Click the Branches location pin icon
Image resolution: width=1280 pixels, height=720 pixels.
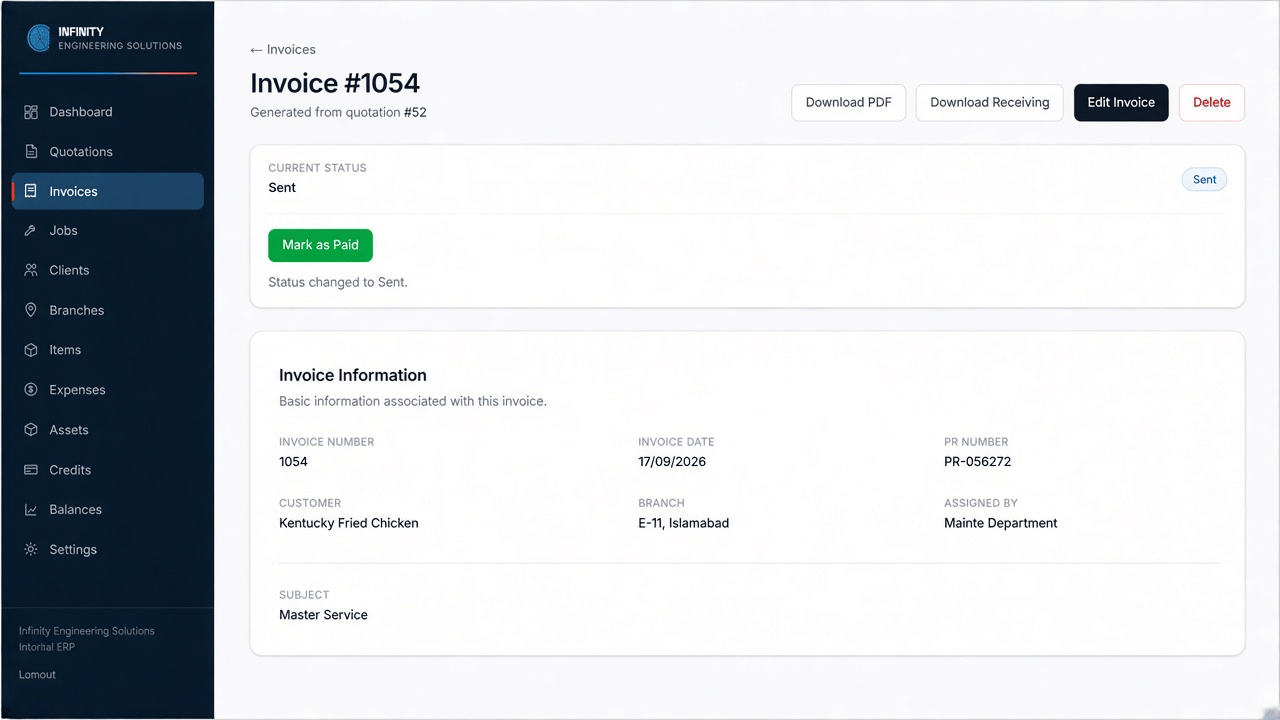(x=31, y=310)
